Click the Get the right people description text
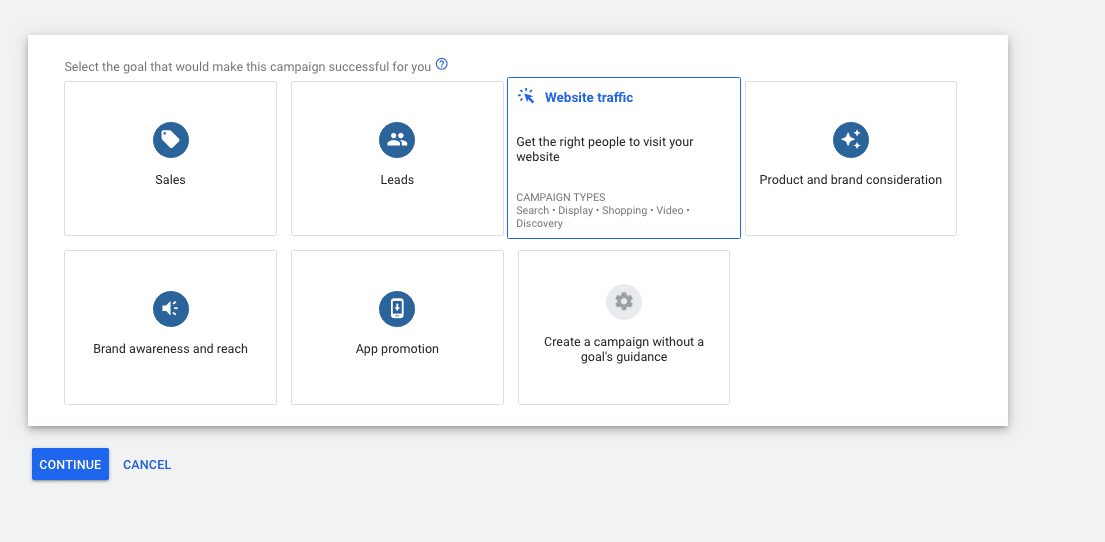The image size is (1105, 542). coord(605,149)
